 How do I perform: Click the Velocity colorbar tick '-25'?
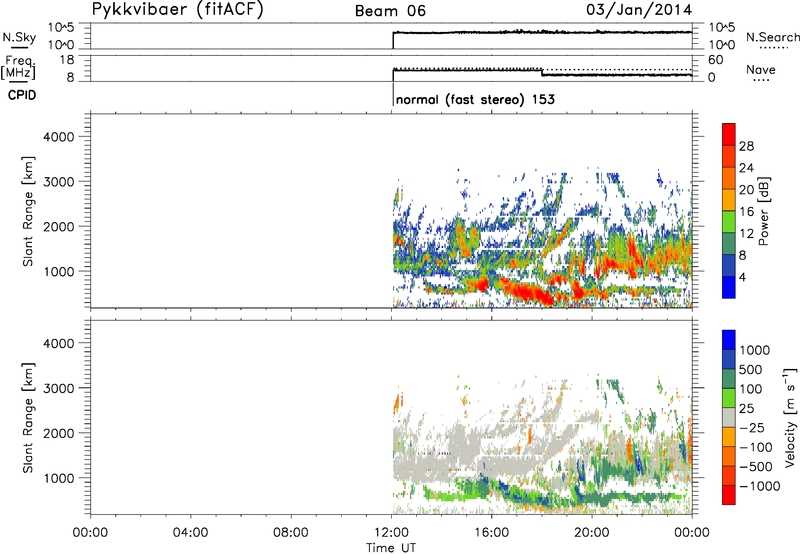(752, 427)
